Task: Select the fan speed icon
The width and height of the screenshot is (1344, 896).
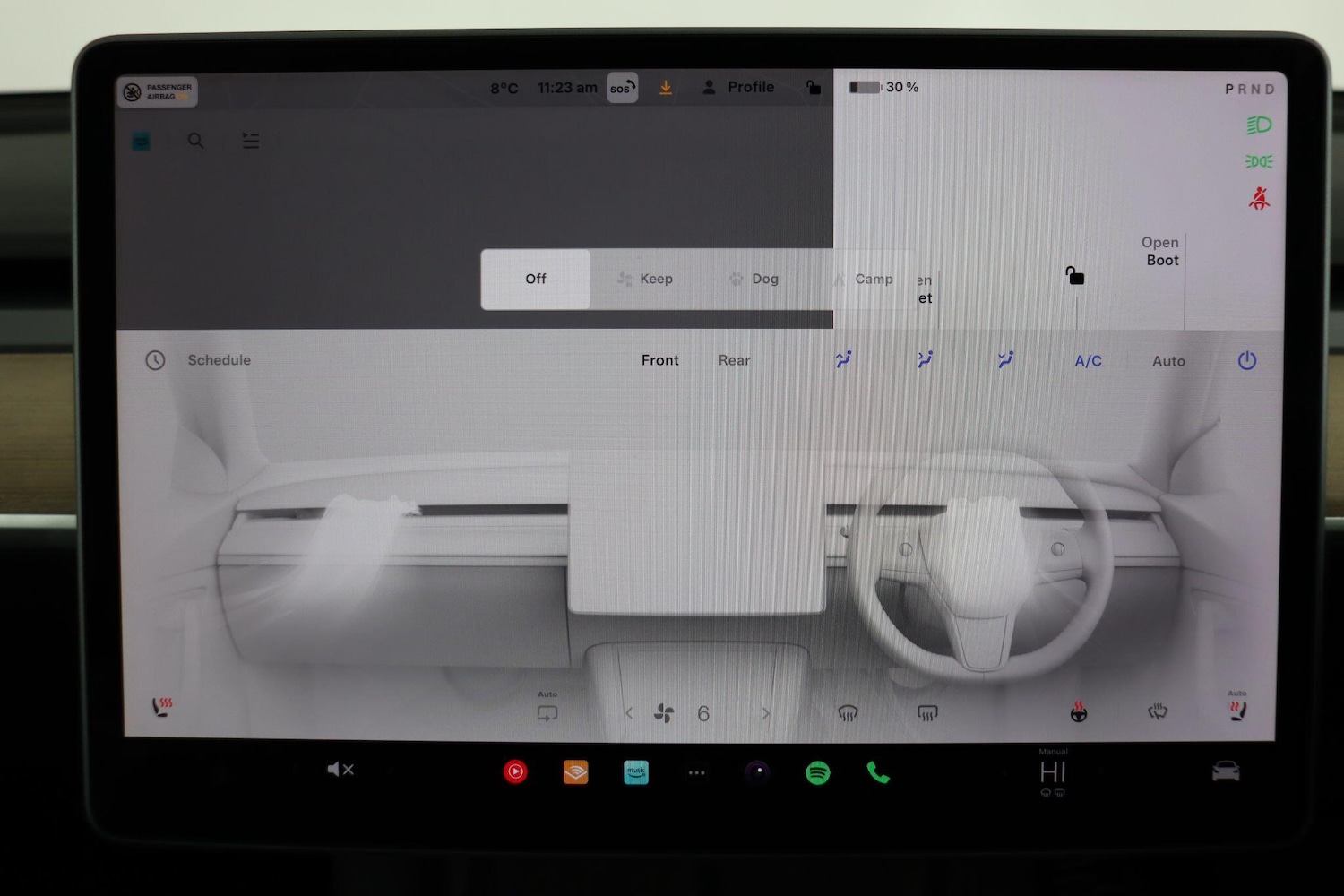Action: point(662,712)
